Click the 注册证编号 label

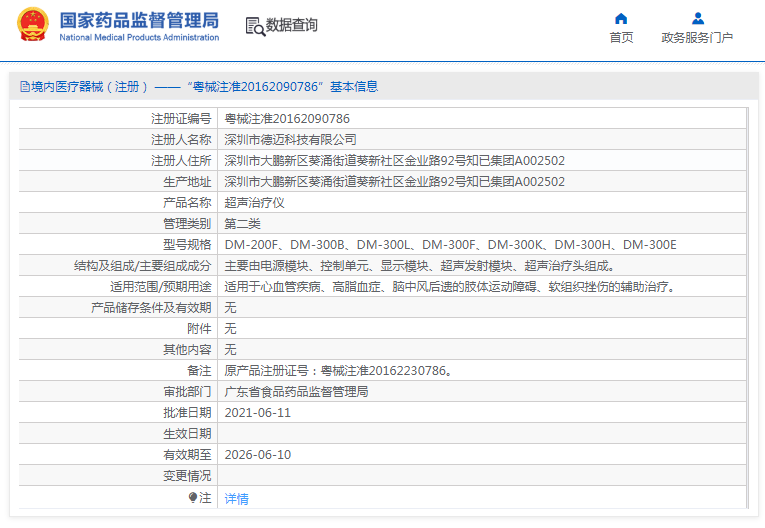[x=181, y=119]
